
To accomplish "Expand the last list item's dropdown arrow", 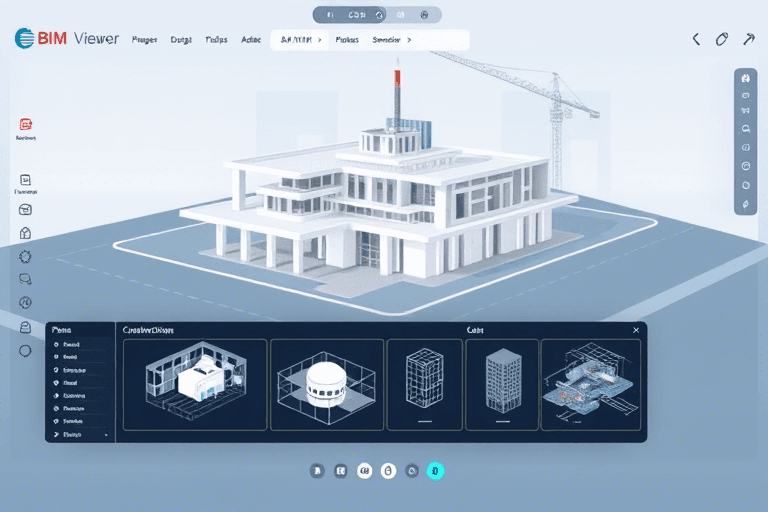I will point(105,435).
